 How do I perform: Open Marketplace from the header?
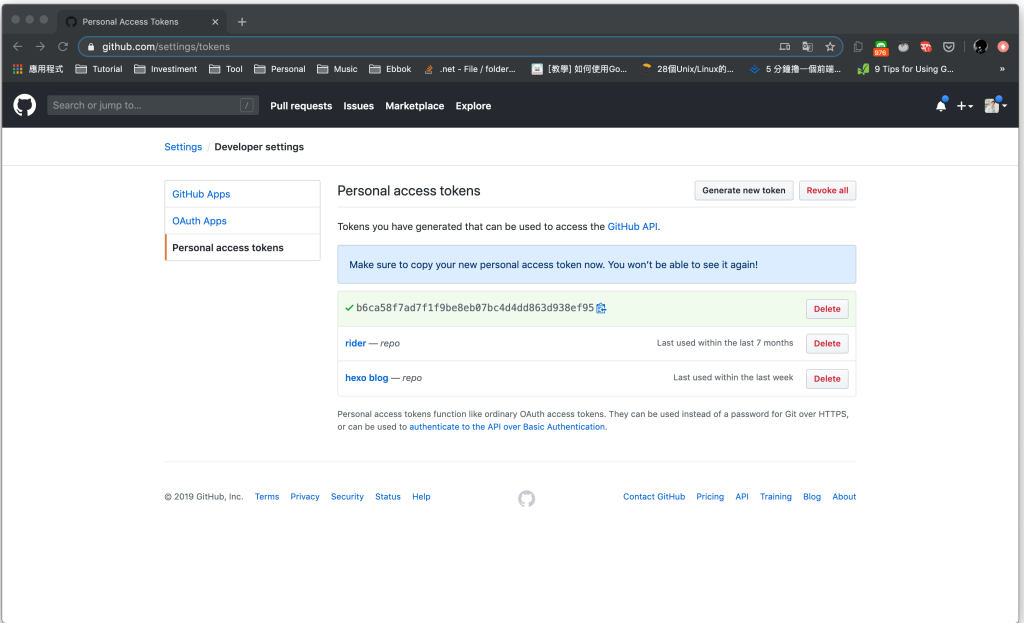(415, 106)
